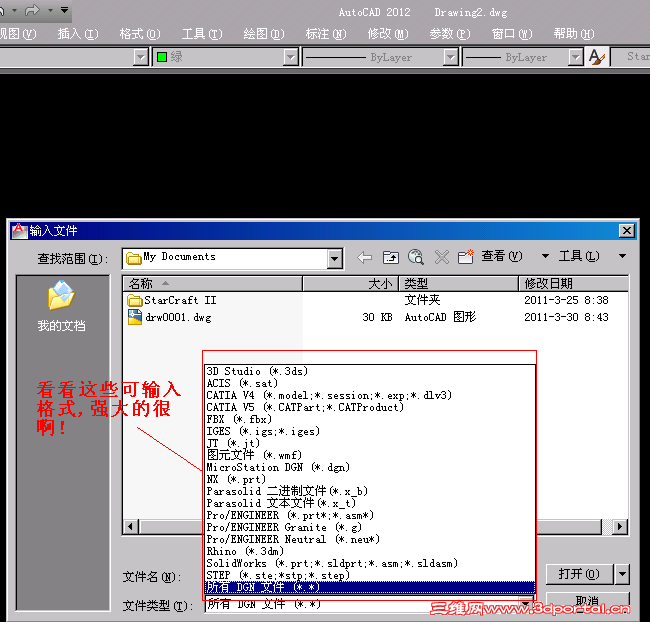Open the My Documents location dropdown
This screenshot has height=622, width=650.
[x=335, y=259]
